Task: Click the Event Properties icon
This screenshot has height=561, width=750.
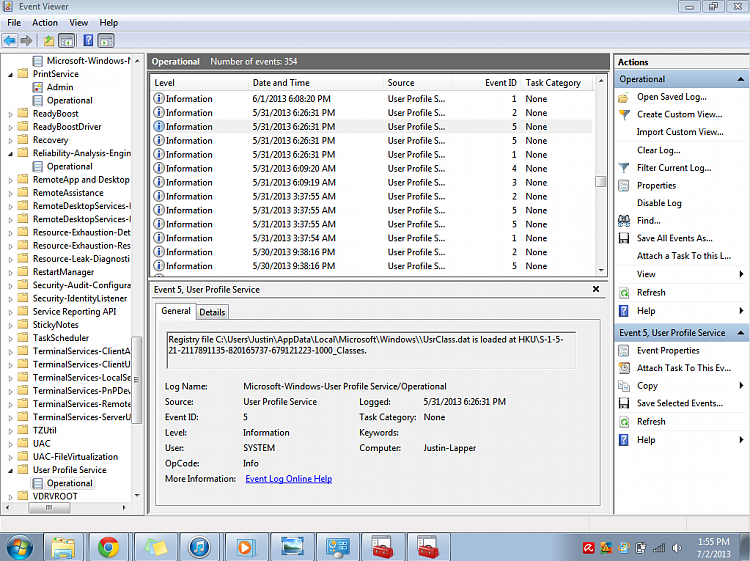Action: tap(624, 351)
